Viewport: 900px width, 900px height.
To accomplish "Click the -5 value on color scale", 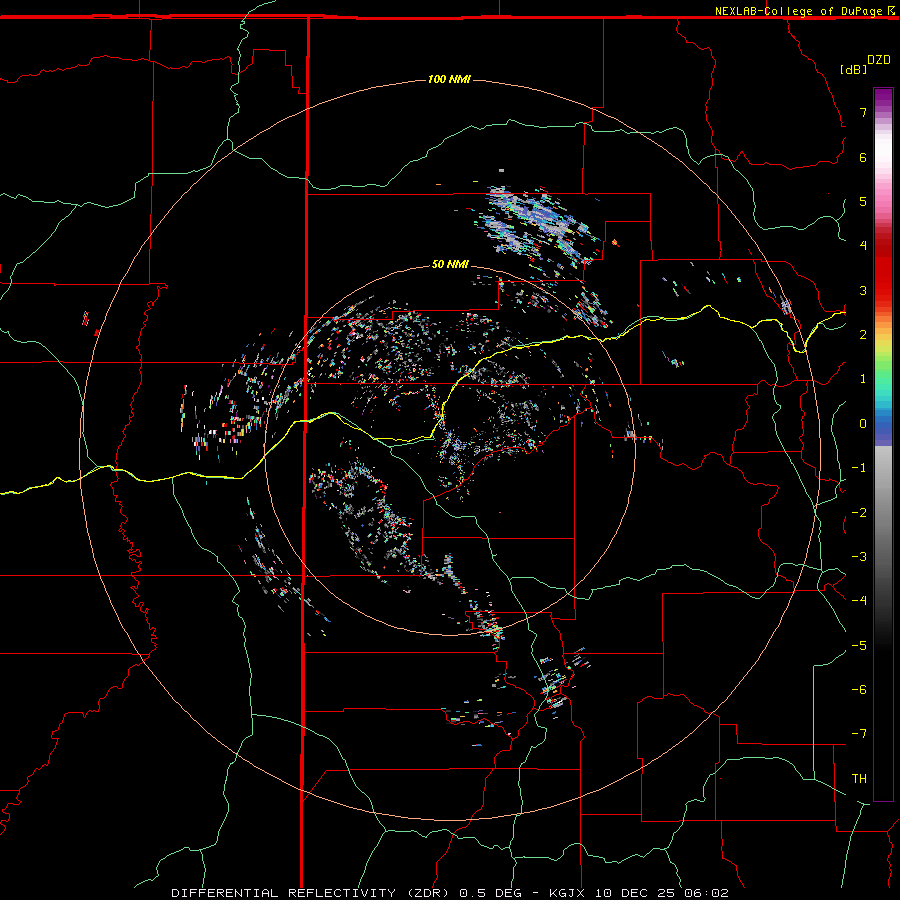I will pyautogui.click(x=859, y=646).
